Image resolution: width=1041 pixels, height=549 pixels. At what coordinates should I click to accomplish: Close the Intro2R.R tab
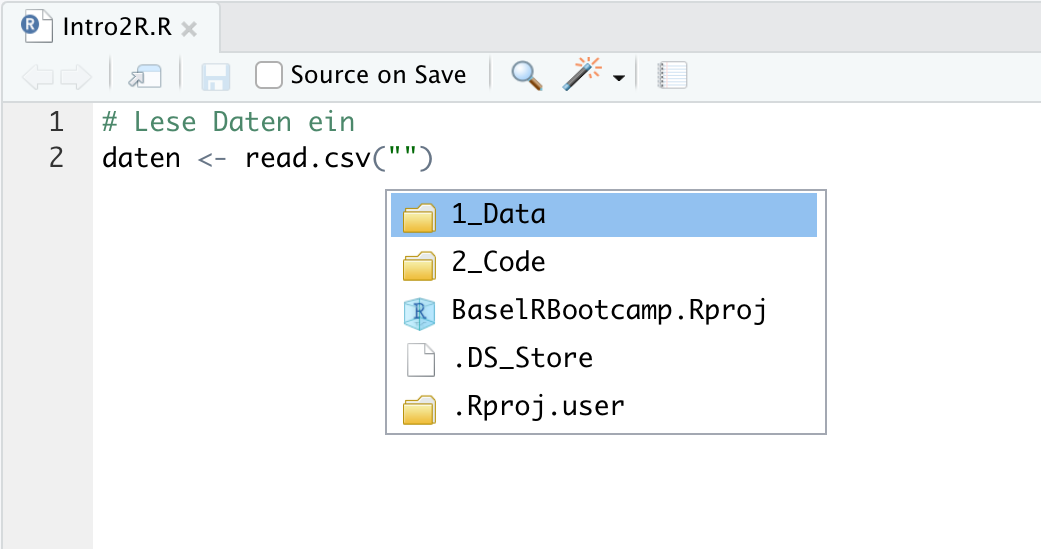[x=189, y=29]
